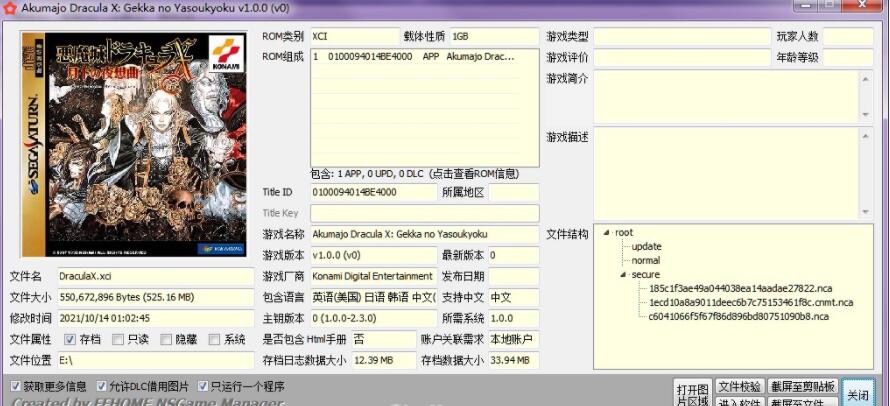Click the 主钥版本 field
The image size is (890, 406).
(374, 318)
